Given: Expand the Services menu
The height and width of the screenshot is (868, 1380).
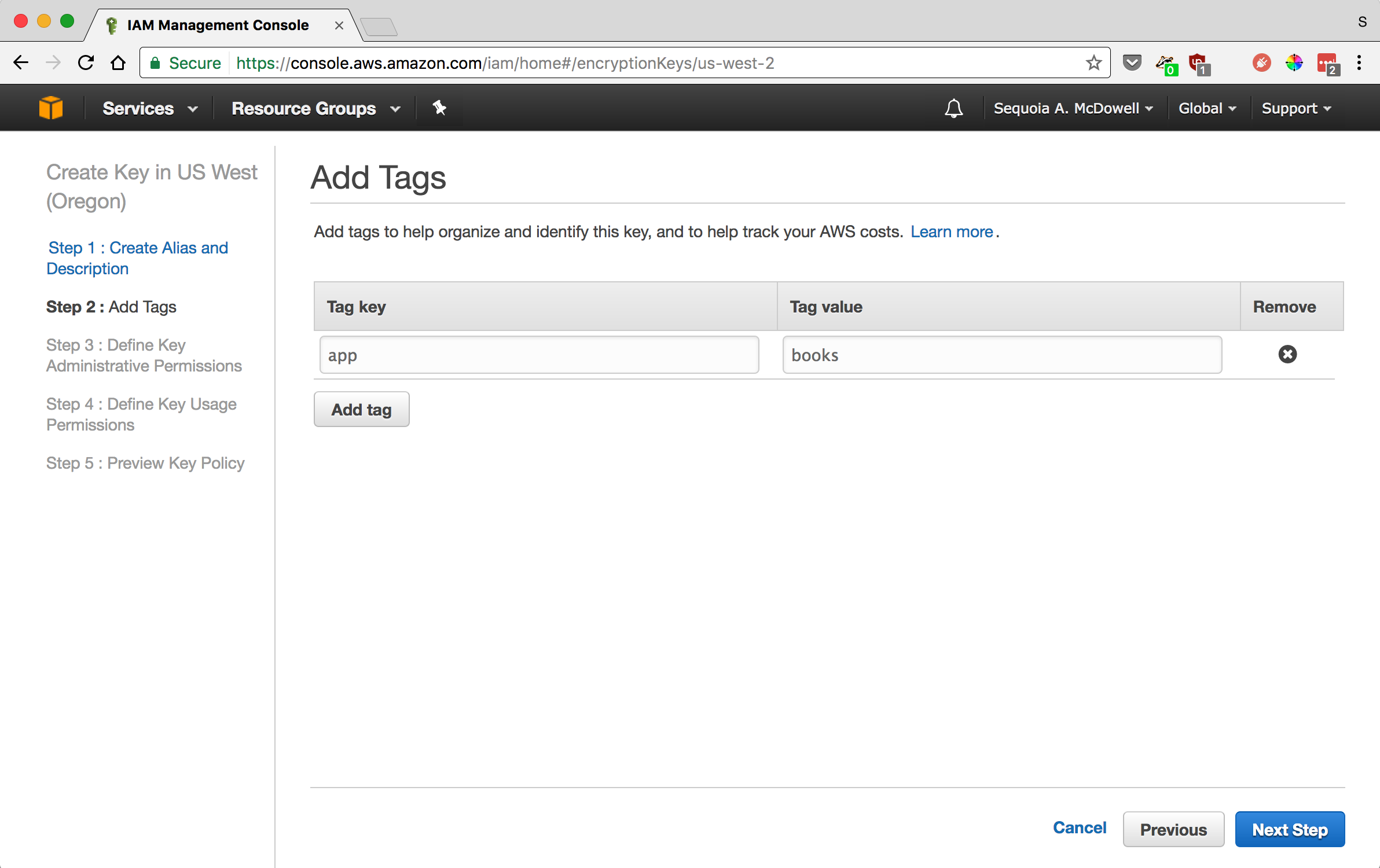Looking at the screenshot, I should pyautogui.click(x=150, y=108).
